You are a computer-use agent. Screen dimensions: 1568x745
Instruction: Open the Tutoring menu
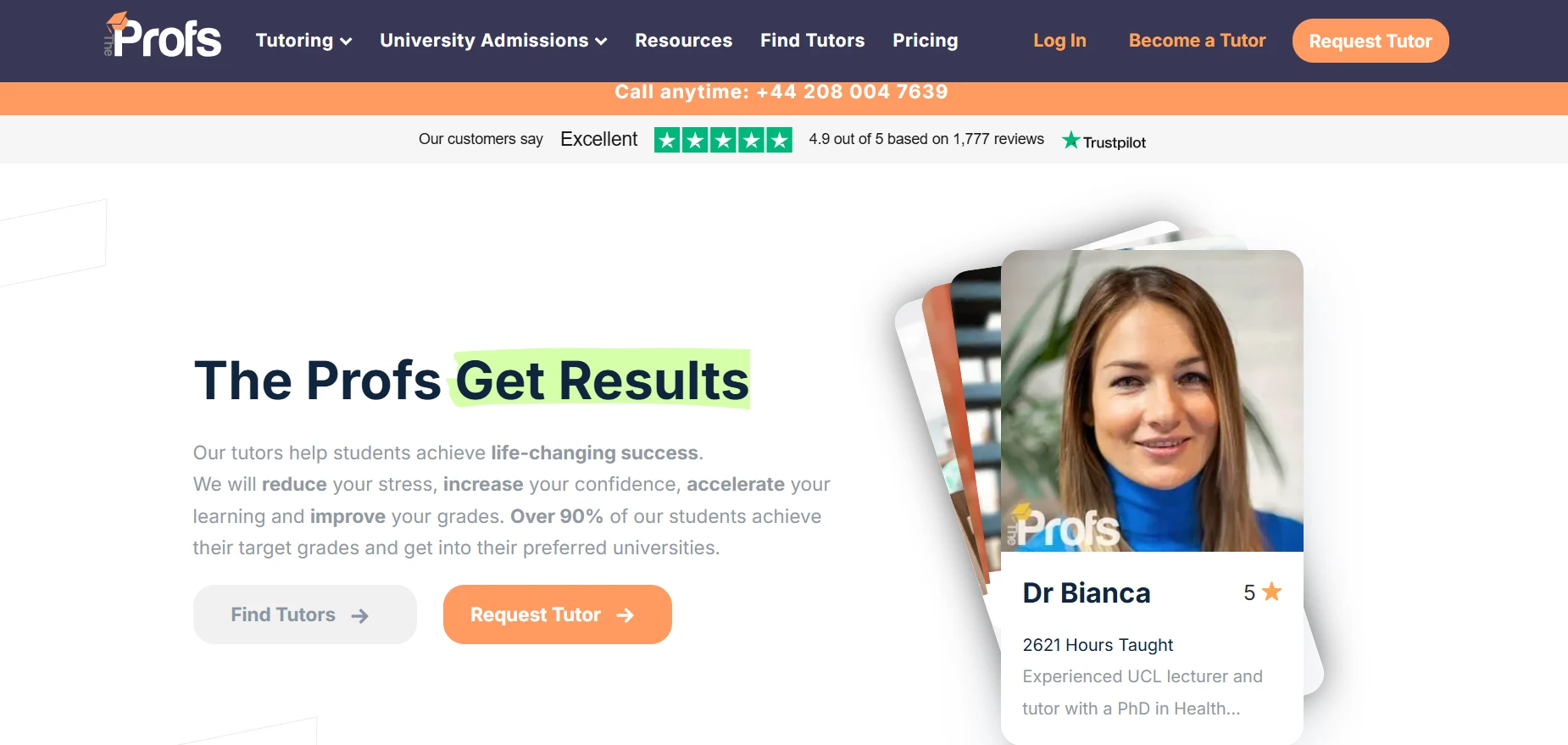pos(303,41)
